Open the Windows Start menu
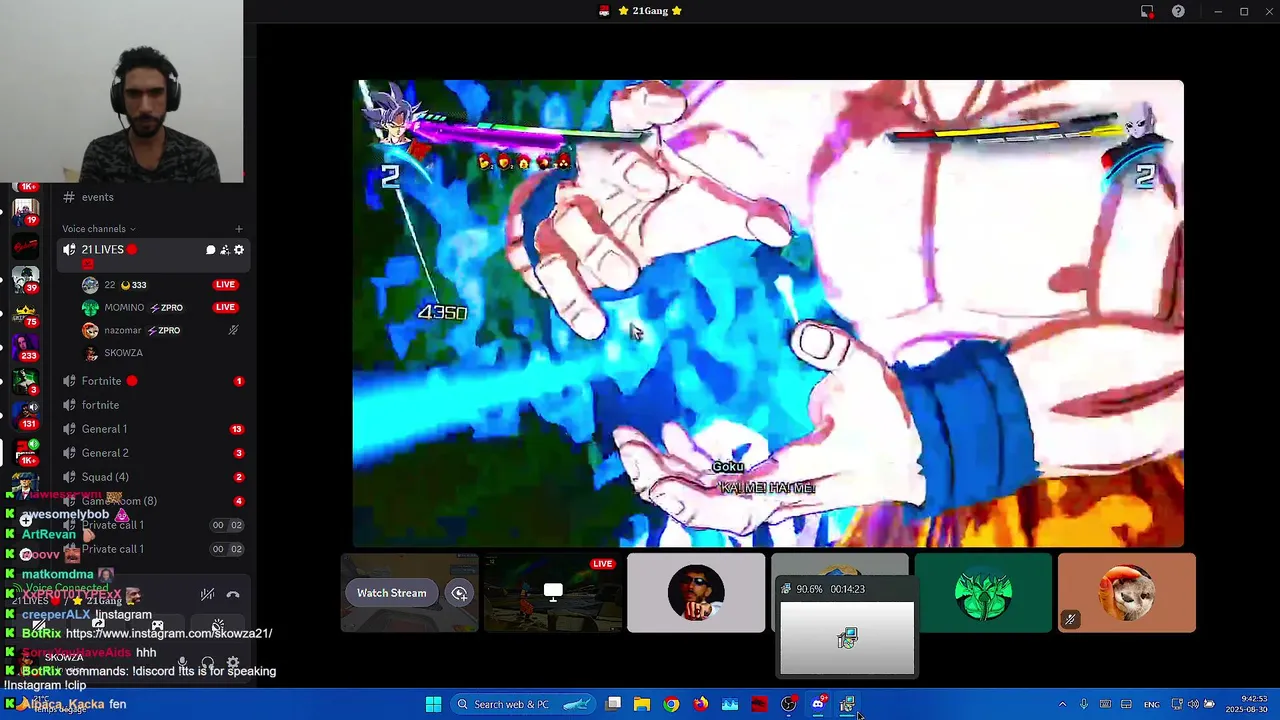1280x720 pixels. coord(433,704)
